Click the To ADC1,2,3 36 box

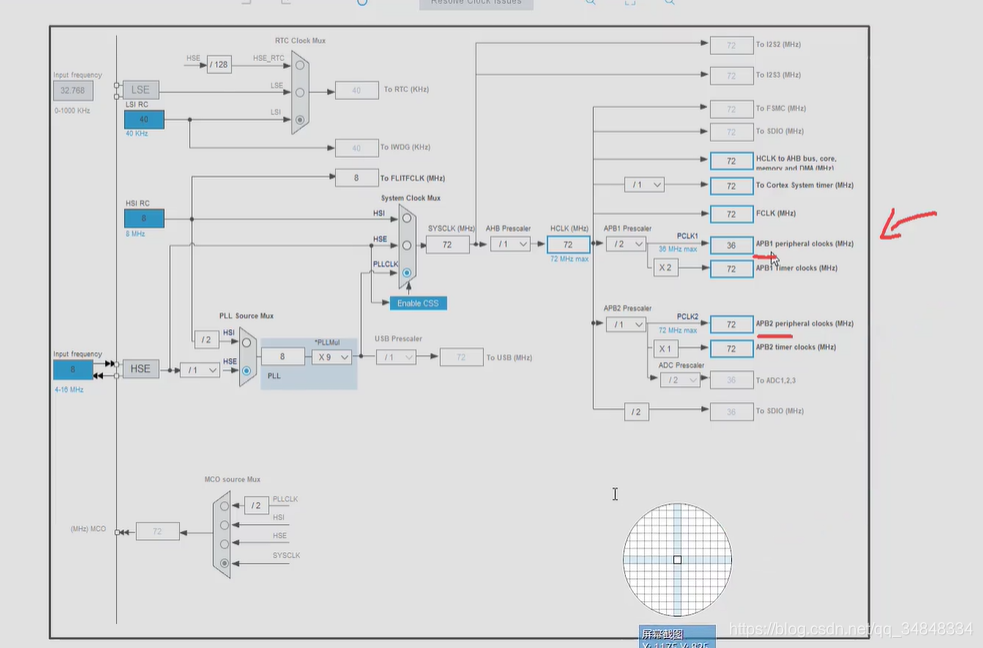point(732,380)
